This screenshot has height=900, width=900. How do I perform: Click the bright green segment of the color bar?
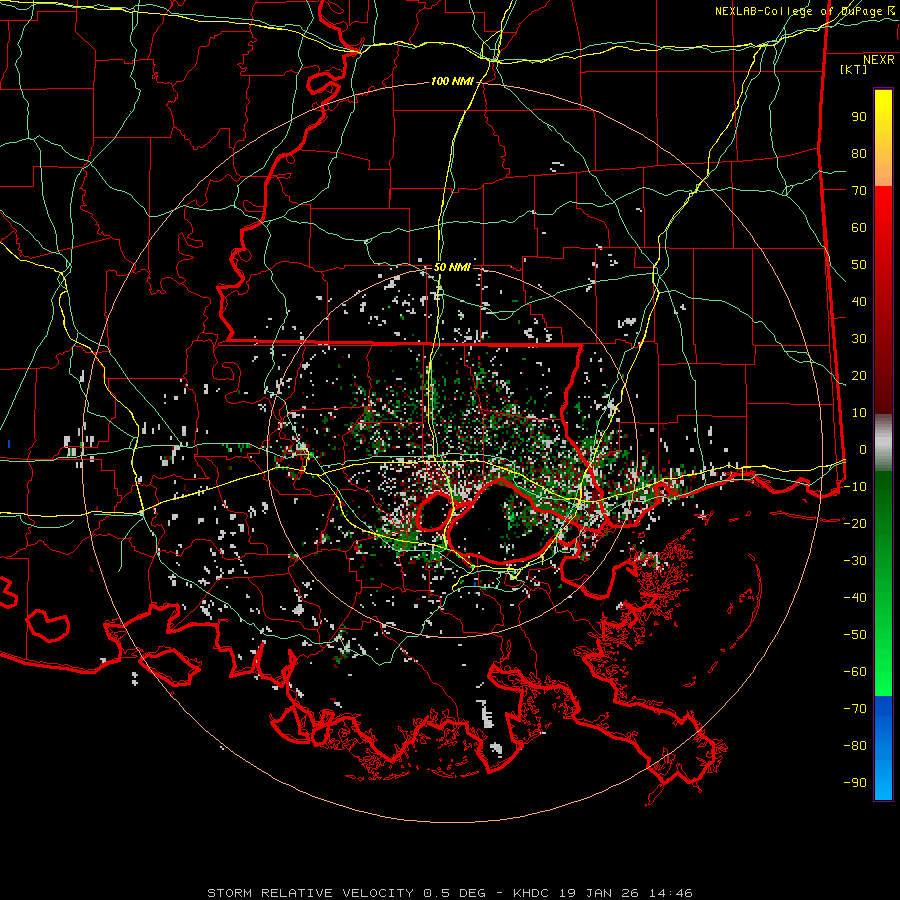coord(883,666)
